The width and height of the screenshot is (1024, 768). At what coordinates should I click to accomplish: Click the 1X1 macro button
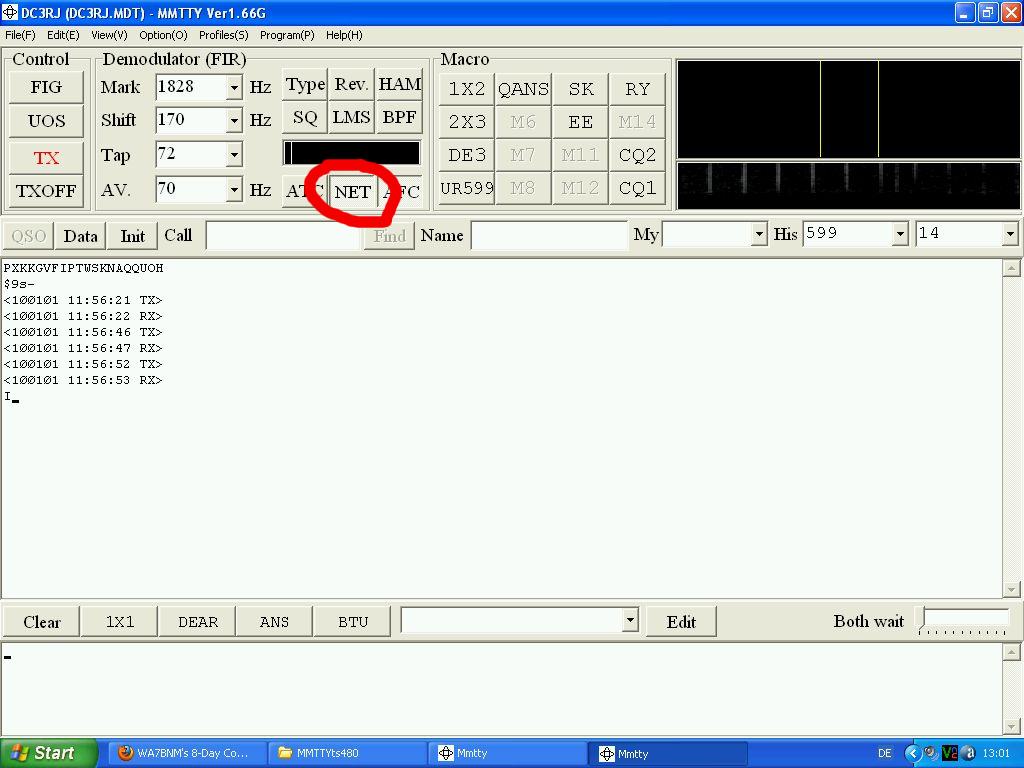[120, 621]
